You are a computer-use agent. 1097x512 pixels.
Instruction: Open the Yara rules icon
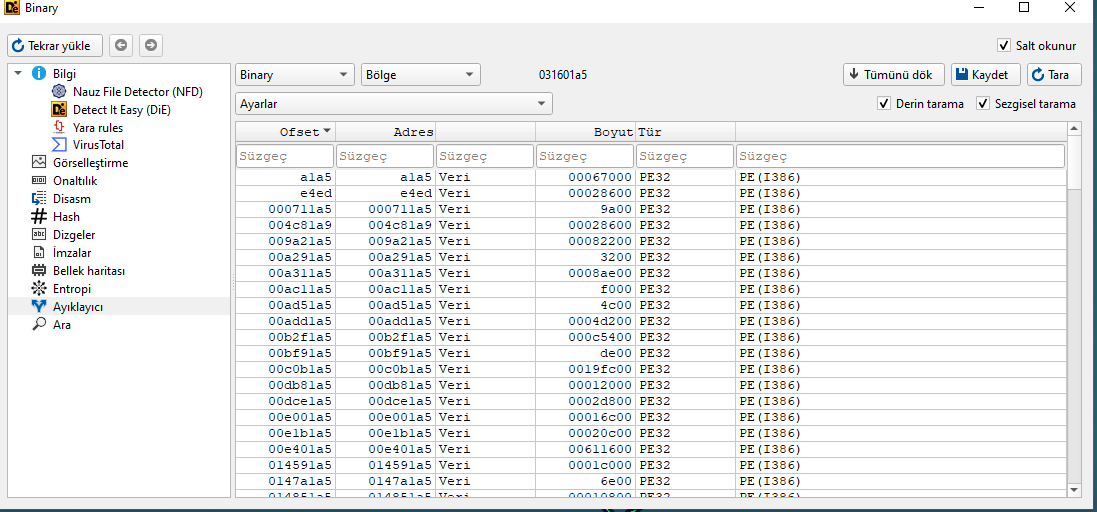click(x=59, y=128)
